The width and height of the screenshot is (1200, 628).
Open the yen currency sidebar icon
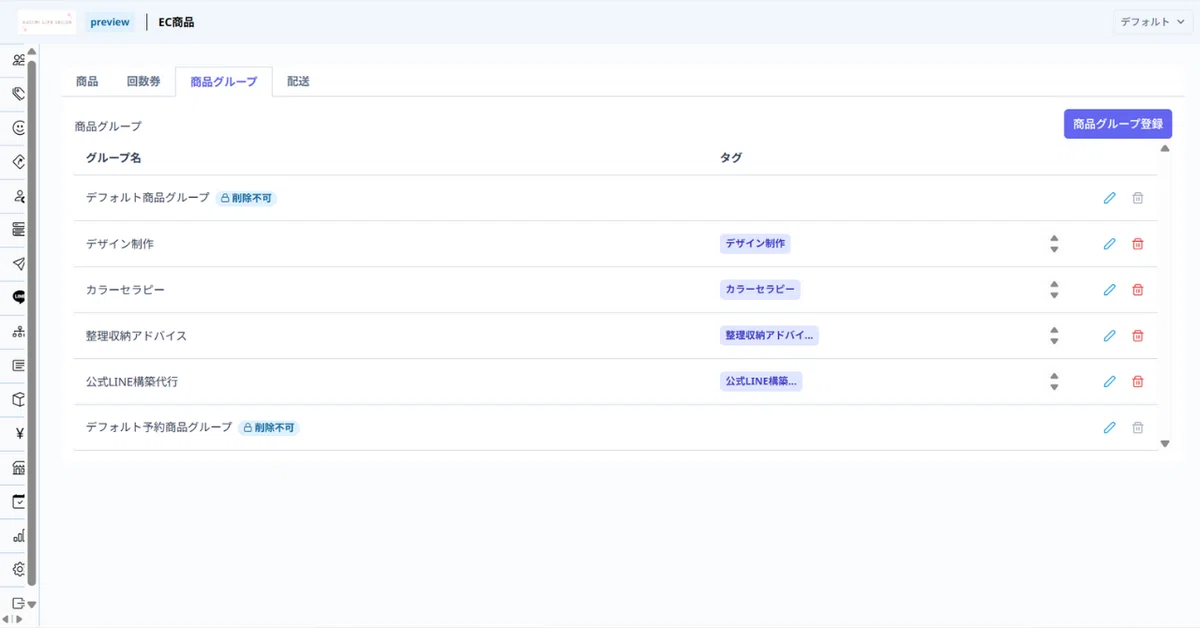coord(19,434)
